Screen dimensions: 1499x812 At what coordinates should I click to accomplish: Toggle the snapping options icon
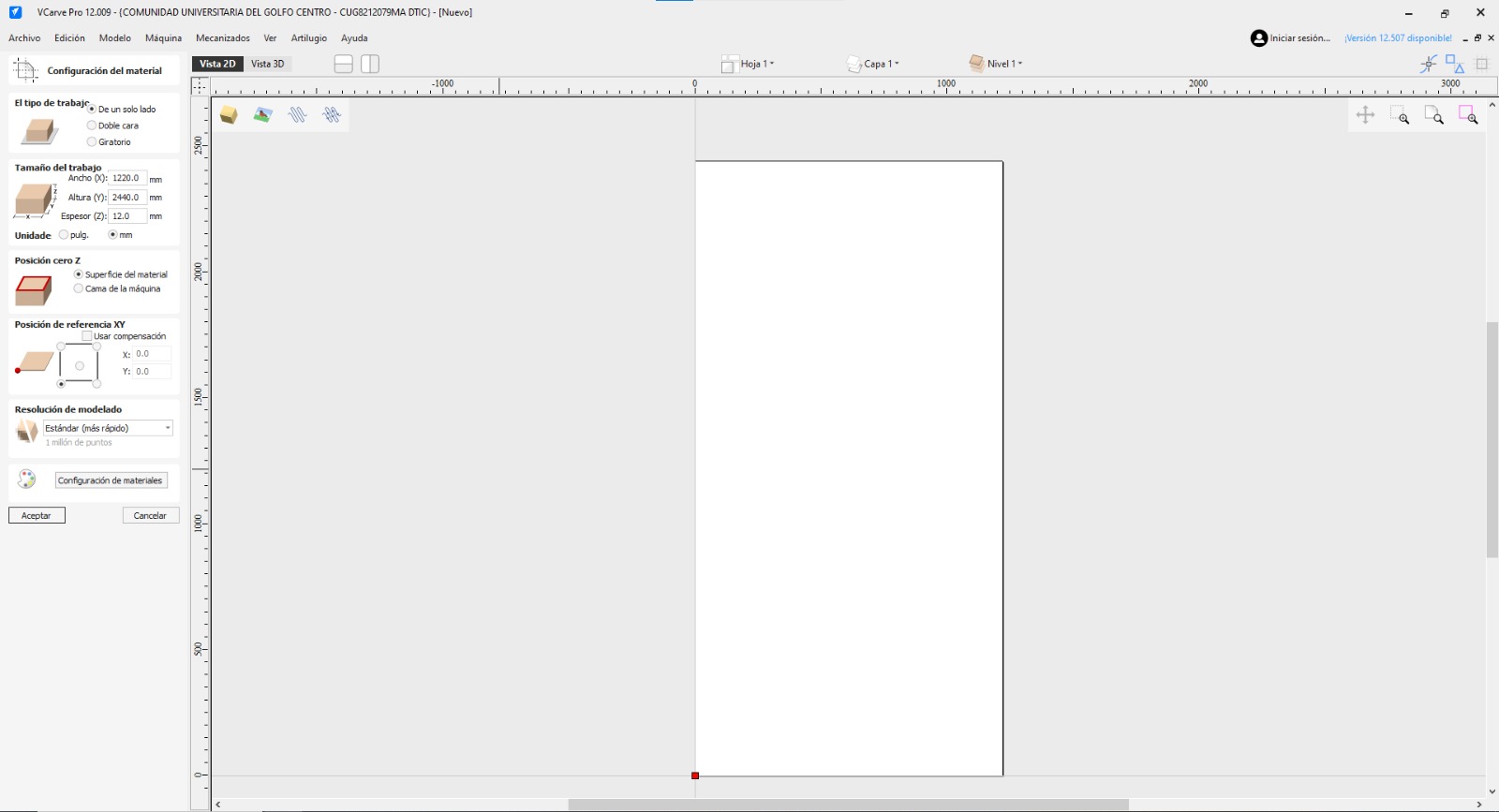[1429, 64]
